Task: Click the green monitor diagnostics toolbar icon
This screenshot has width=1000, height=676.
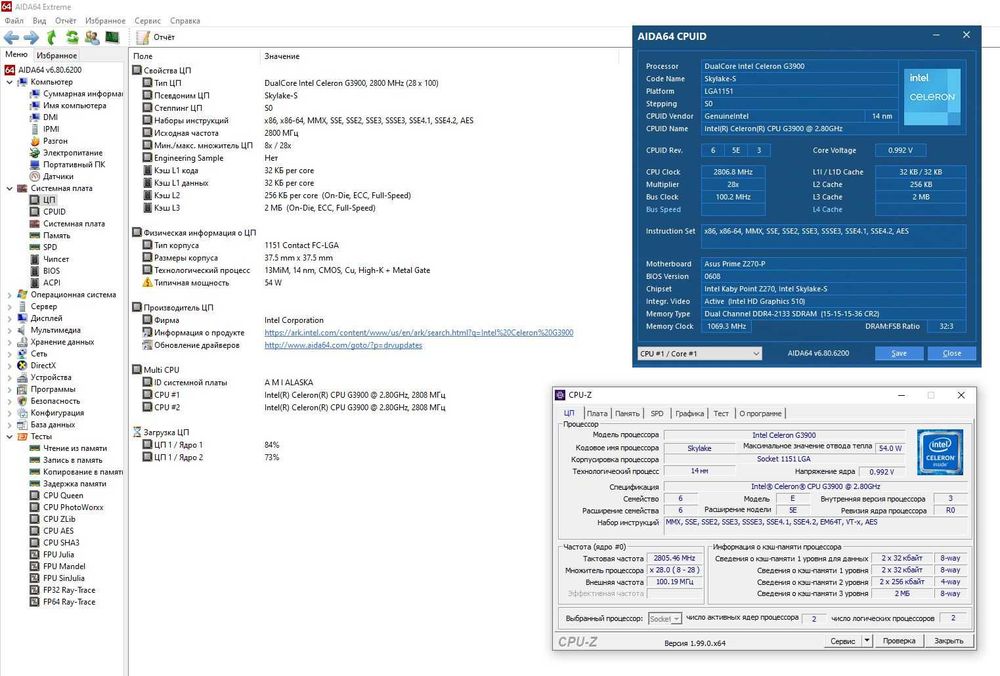Action: pos(112,38)
